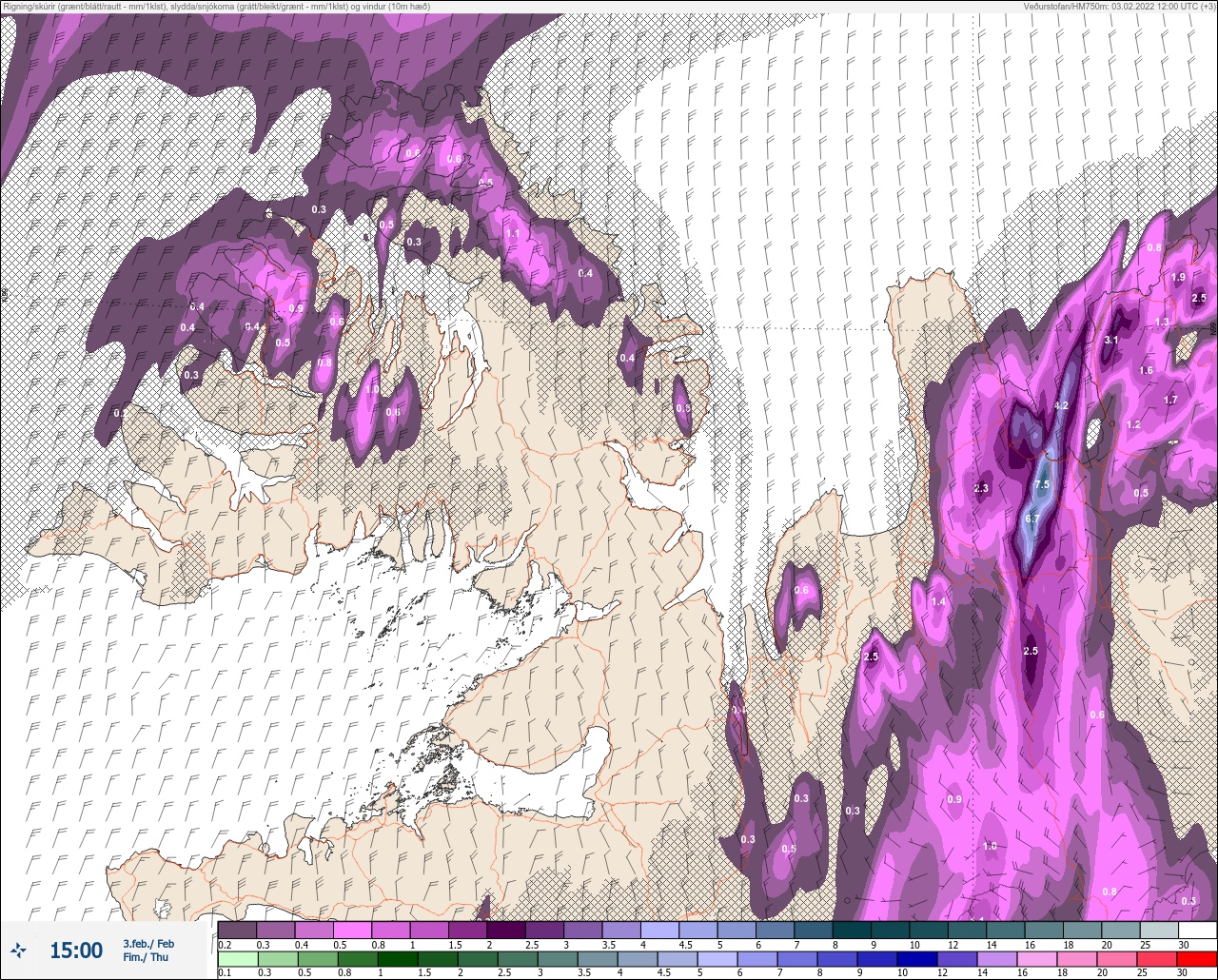This screenshot has width=1218, height=980.
Task: Click the 1.4 precipitation value on the map
Action: [939, 601]
